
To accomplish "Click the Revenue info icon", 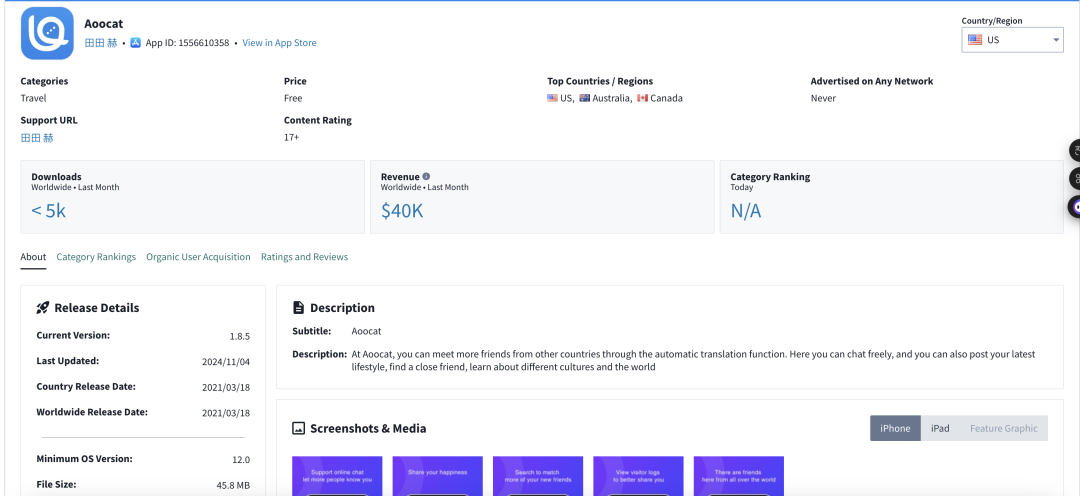I will [426, 176].
